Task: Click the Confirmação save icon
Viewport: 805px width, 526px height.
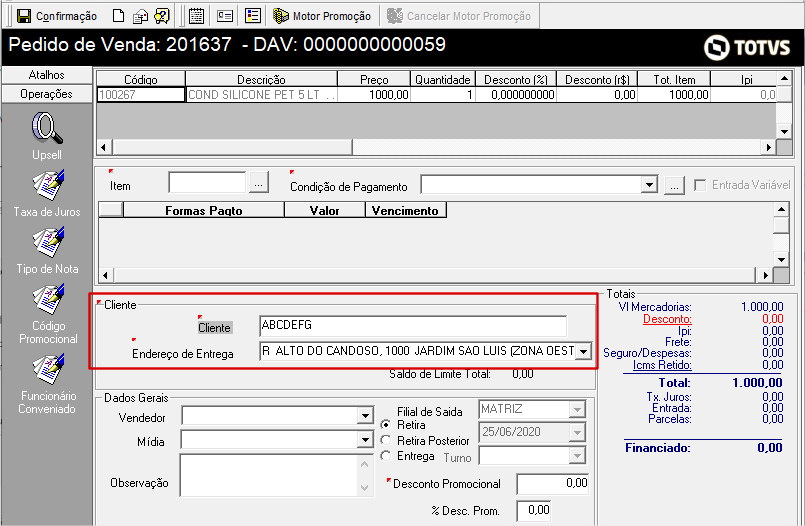Action: click(24, 16)
